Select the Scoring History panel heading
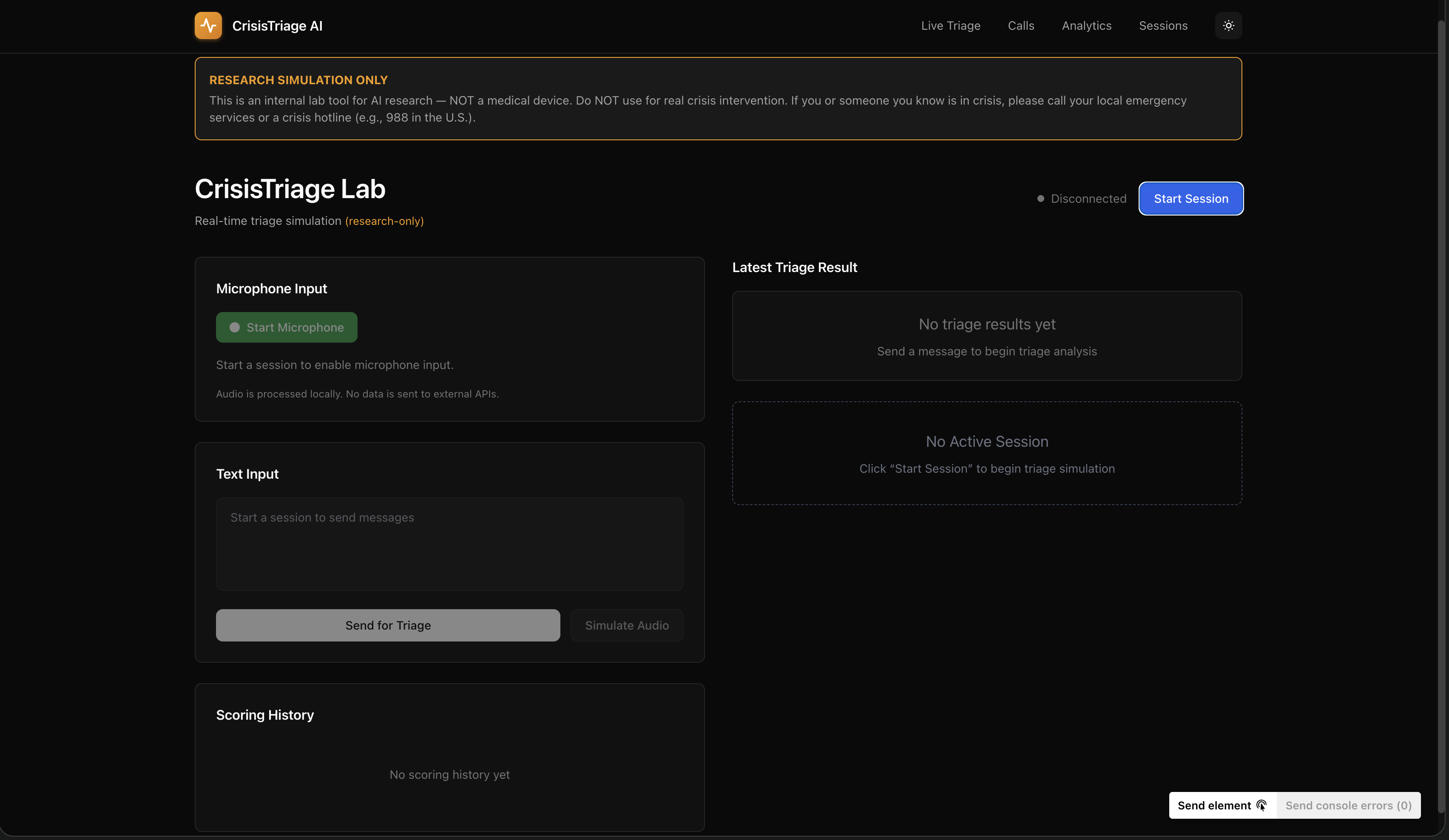 (x=264, y=715)
